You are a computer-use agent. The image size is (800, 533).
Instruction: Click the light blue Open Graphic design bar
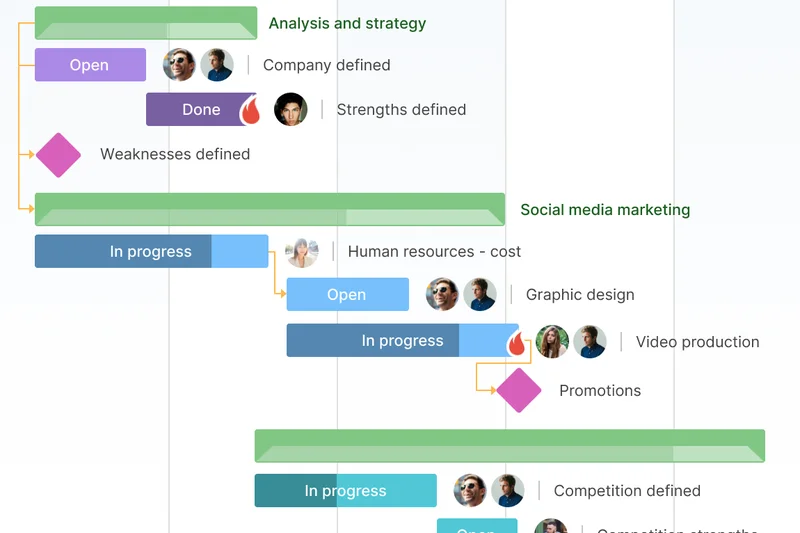tap(347, 295)
